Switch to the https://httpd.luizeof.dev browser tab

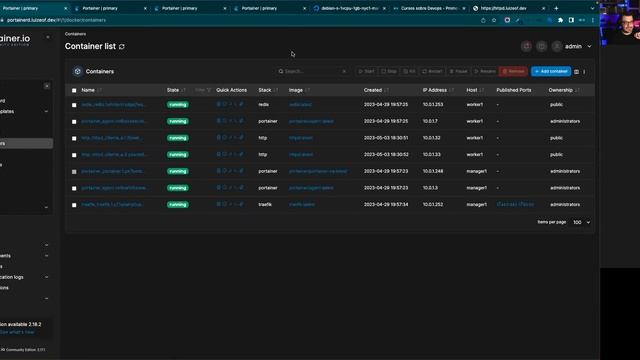click(x=509, y=8)
